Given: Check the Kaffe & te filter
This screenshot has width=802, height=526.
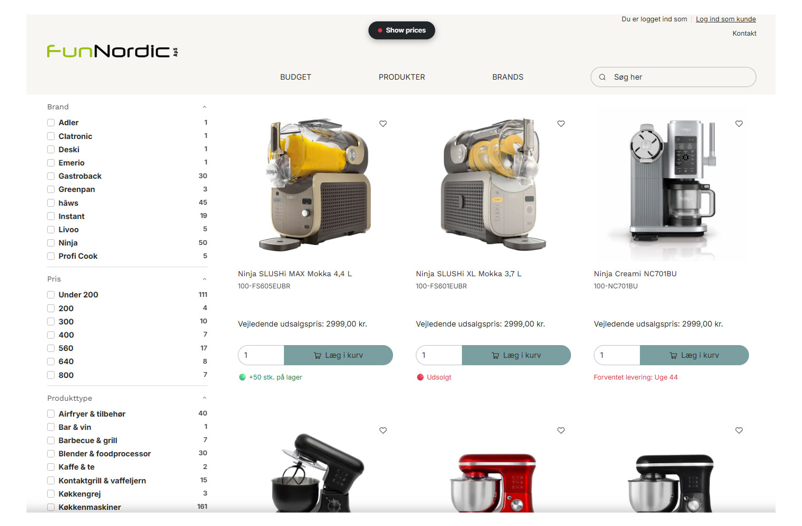Looking at the screenshot, I should pyautogui.click(x=51, y=467).
